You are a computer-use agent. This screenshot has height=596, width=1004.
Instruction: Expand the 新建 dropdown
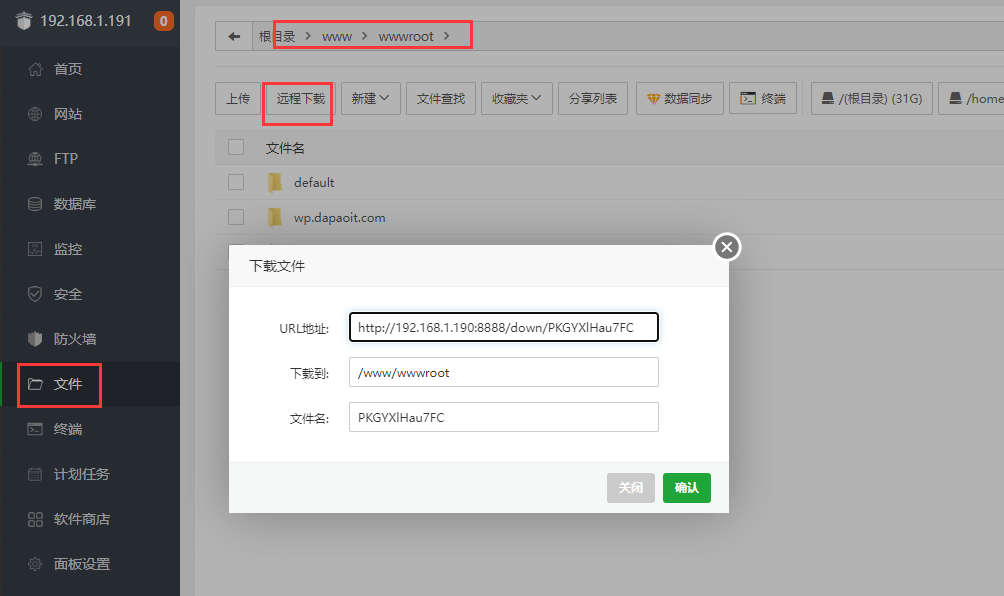point(371,98)
